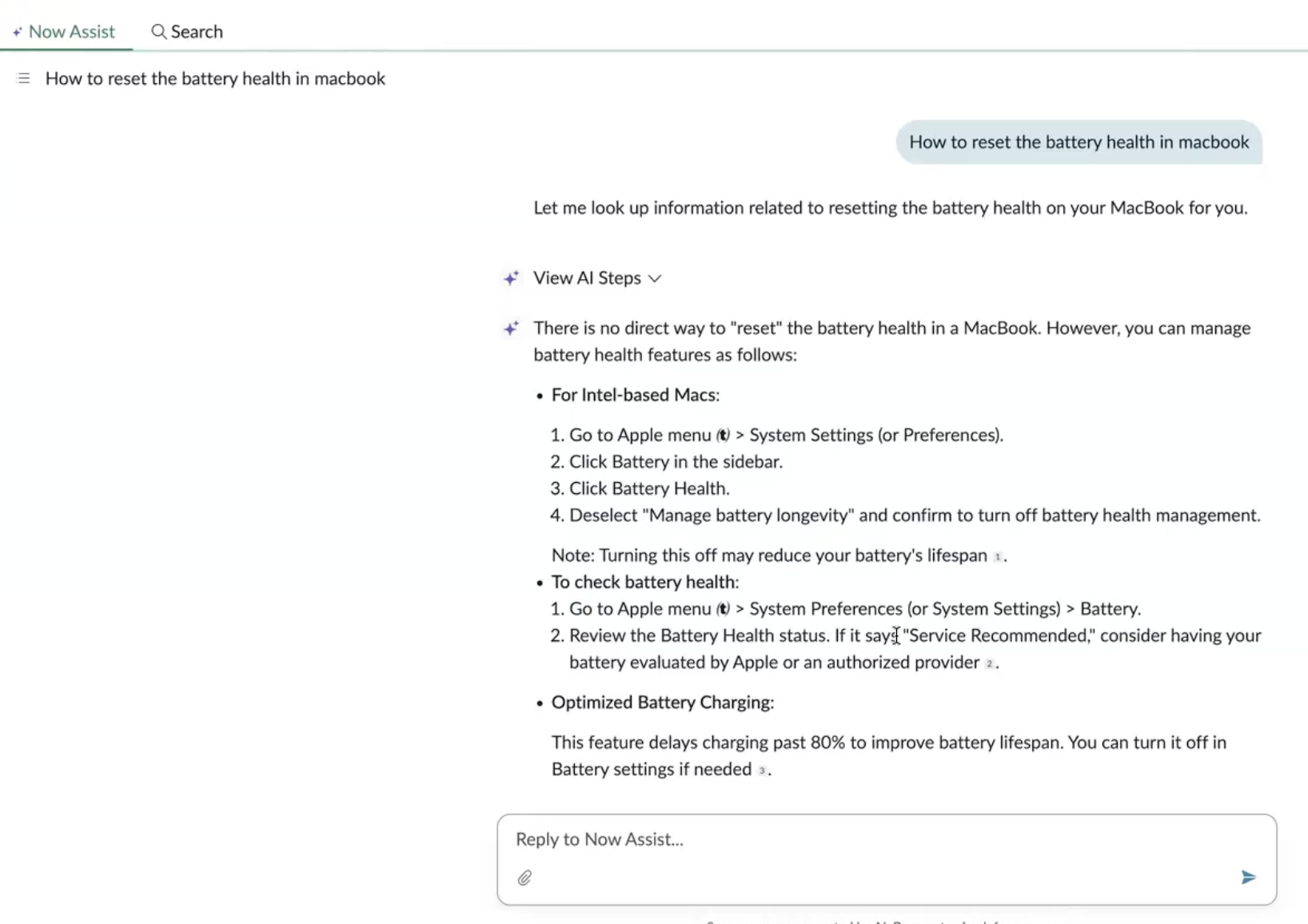
Task: Open citation 3 after Battery settings text
Action: [762, 771]
